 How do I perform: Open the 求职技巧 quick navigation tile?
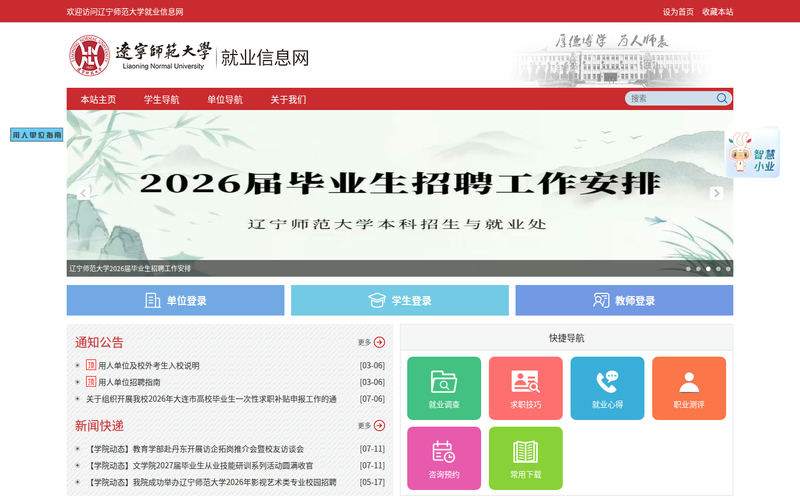526,388
